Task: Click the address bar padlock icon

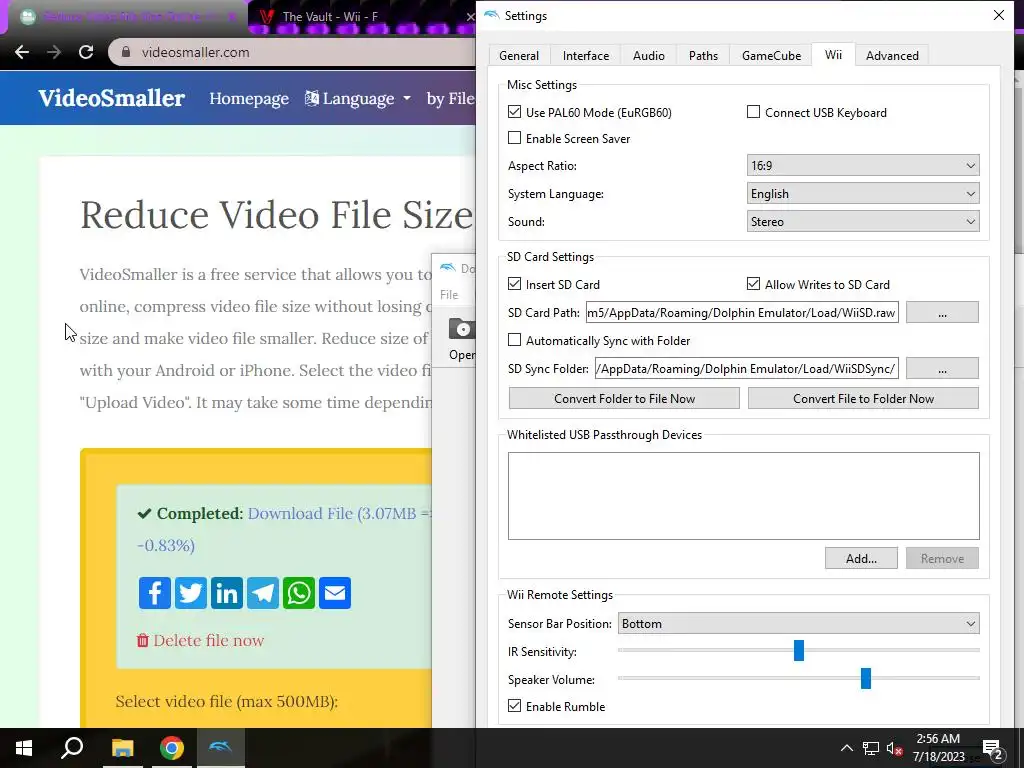Action: coord(127,52)
